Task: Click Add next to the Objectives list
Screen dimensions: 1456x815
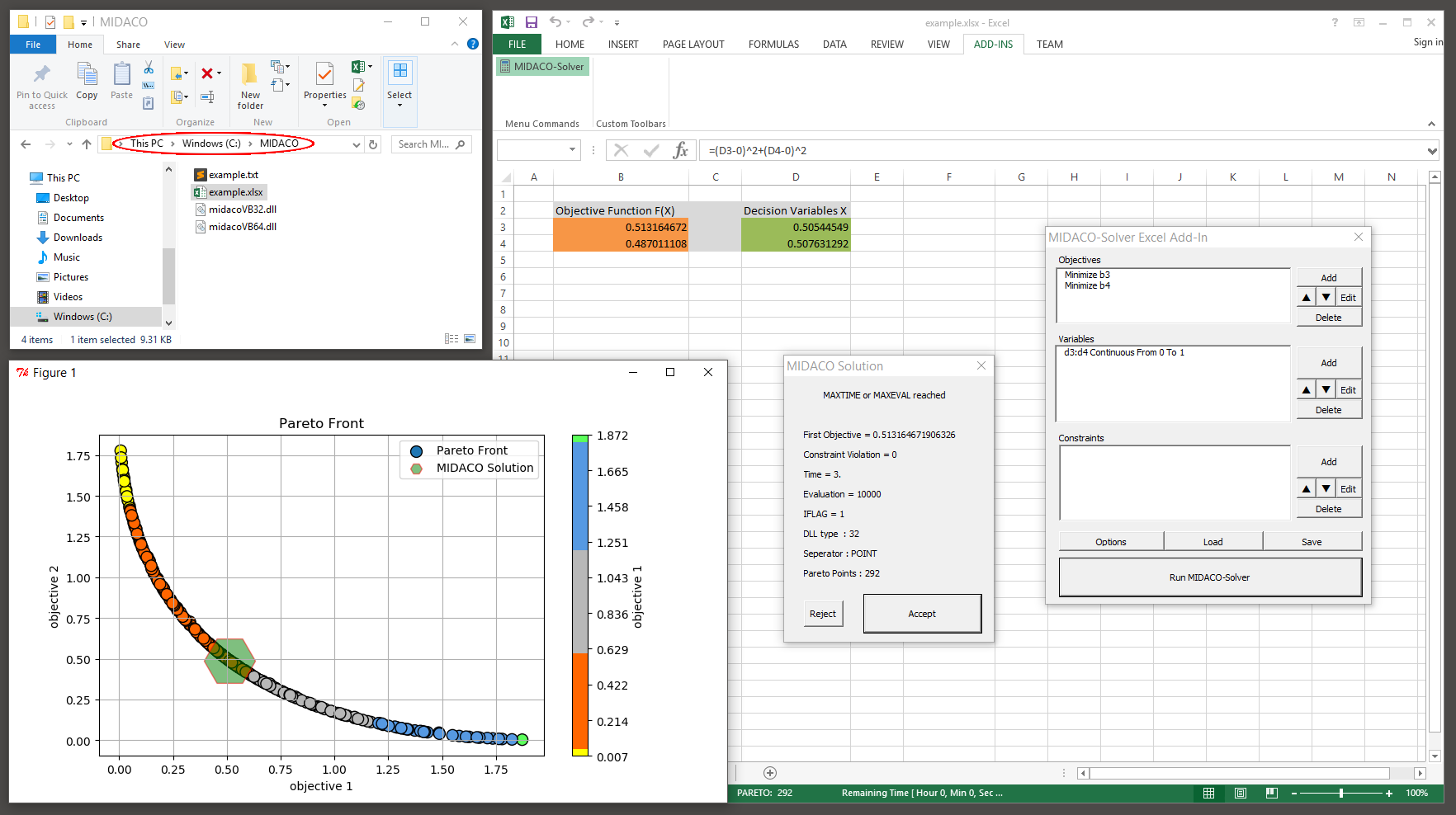Action: coord(1329,278)
